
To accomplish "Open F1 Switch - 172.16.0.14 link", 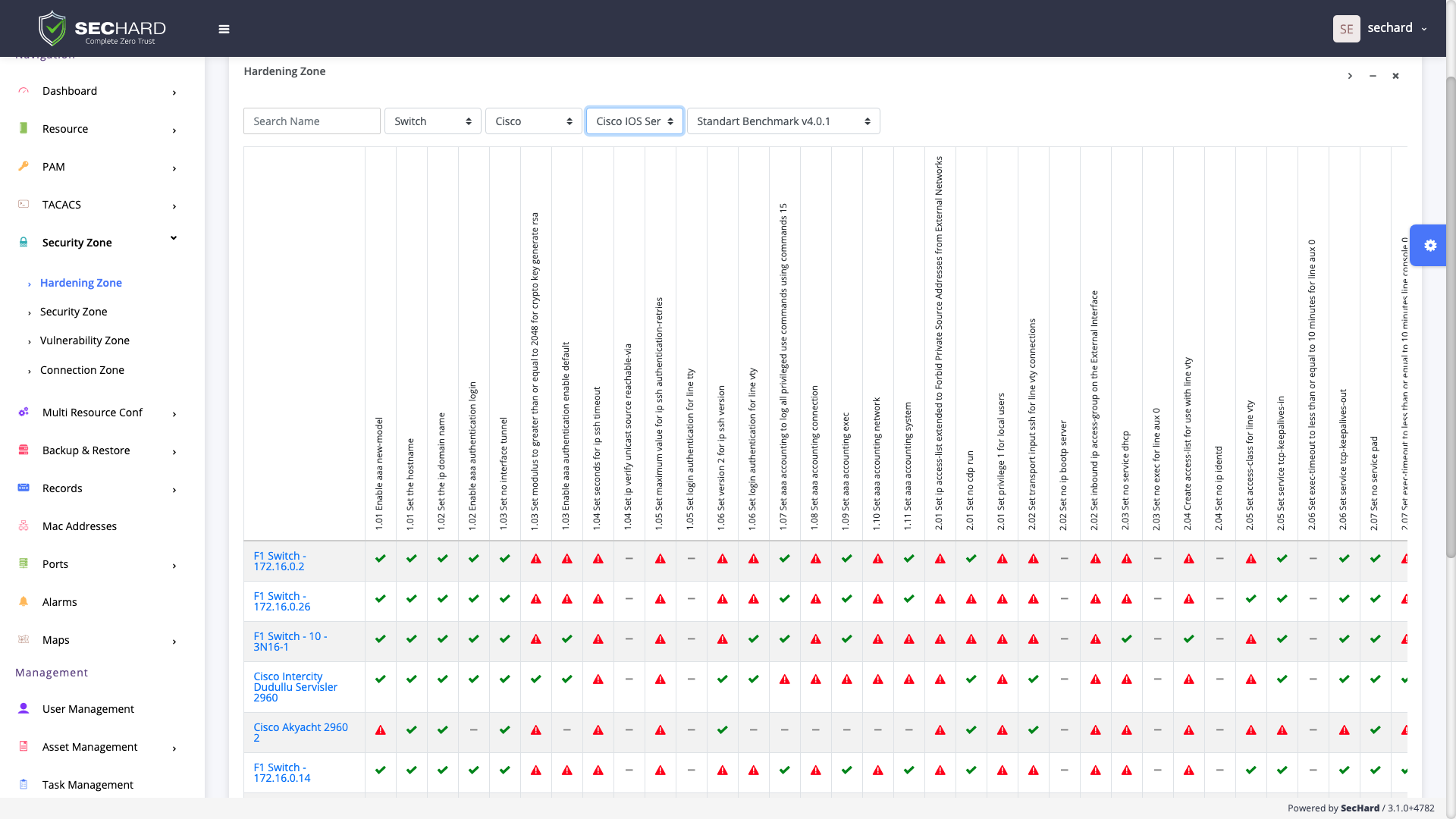I will pyautogui.click(x=282, y=773).
